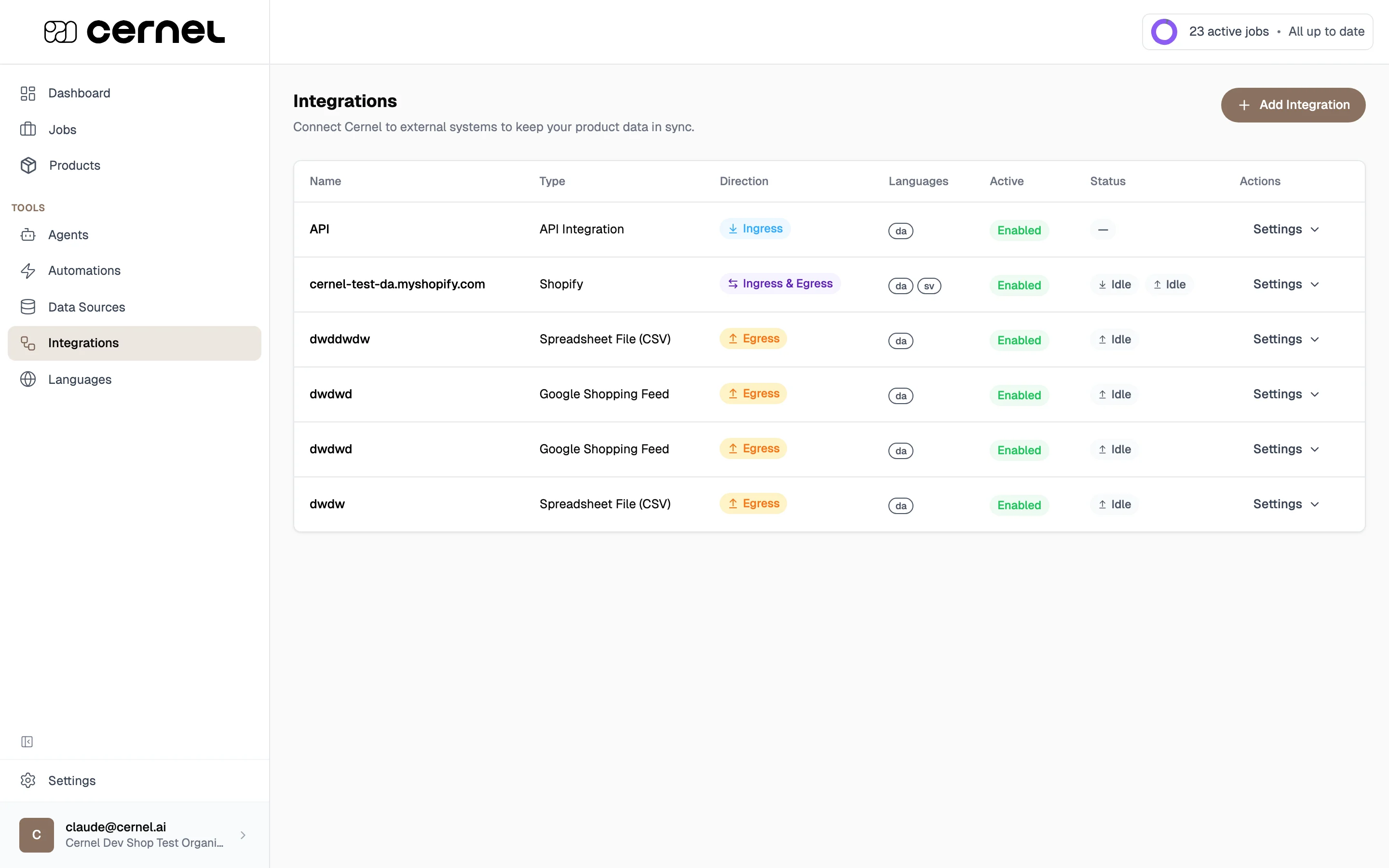The height and width of the screenshot is (868, 1389).
Task: Click the dwddwdw integration name
Action: tap(339, 339)
